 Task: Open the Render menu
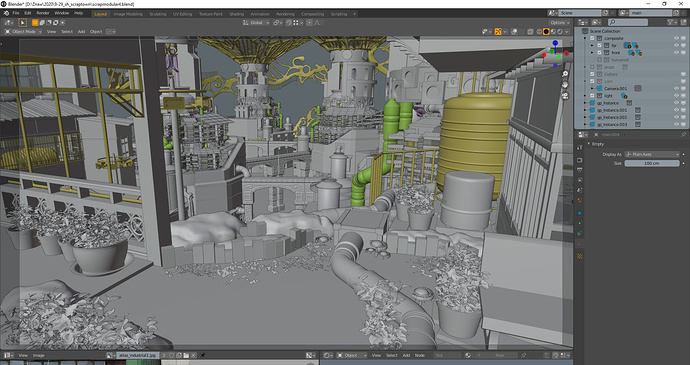tap(43, 13)
